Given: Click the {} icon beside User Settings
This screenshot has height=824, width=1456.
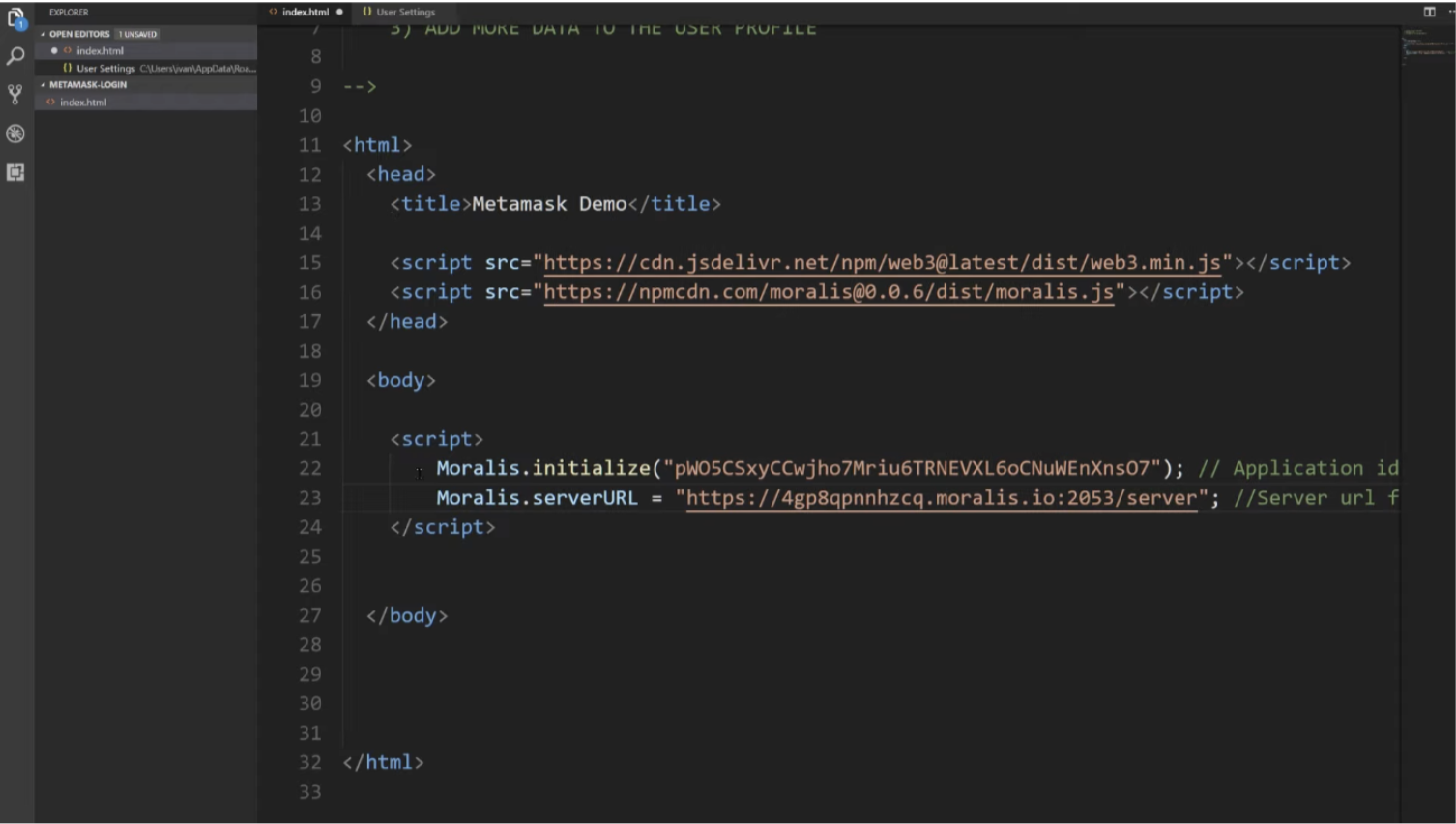Looking at the screenshot, I should 66,68.
